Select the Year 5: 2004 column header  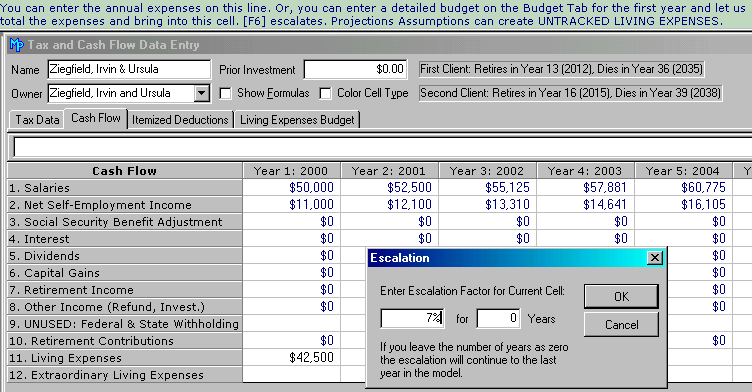(x=683, y=171)
